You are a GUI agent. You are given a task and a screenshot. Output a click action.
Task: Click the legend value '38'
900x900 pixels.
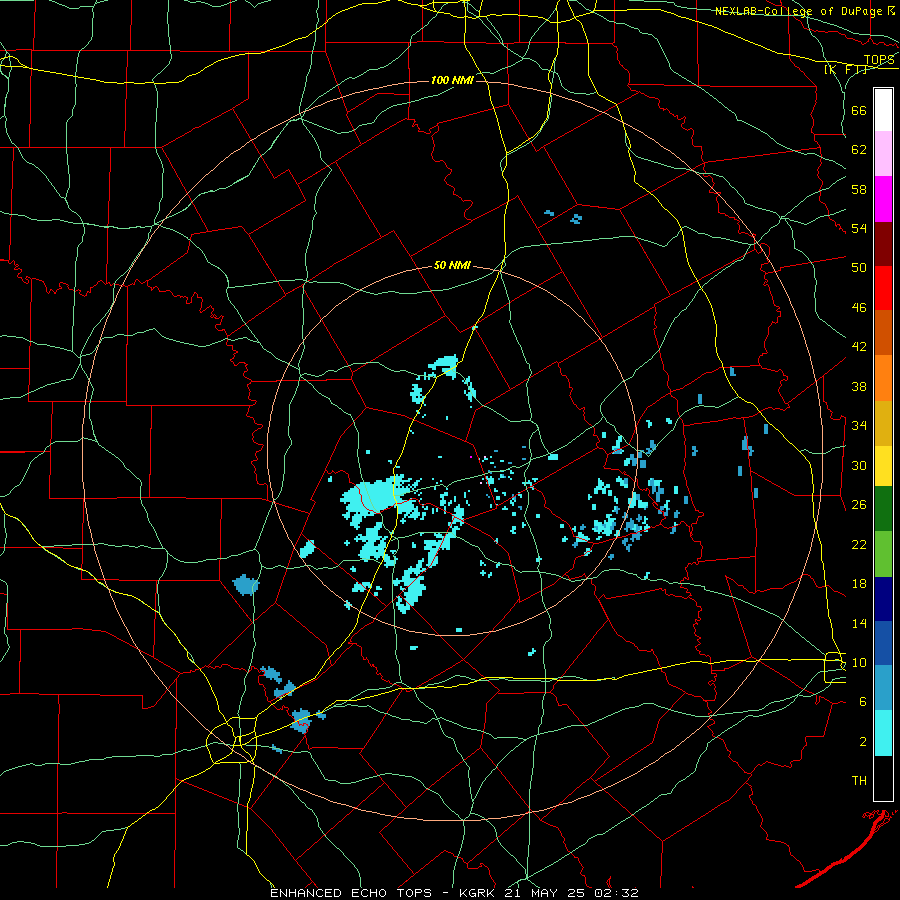pyautogui.click(x=859, y=386)
